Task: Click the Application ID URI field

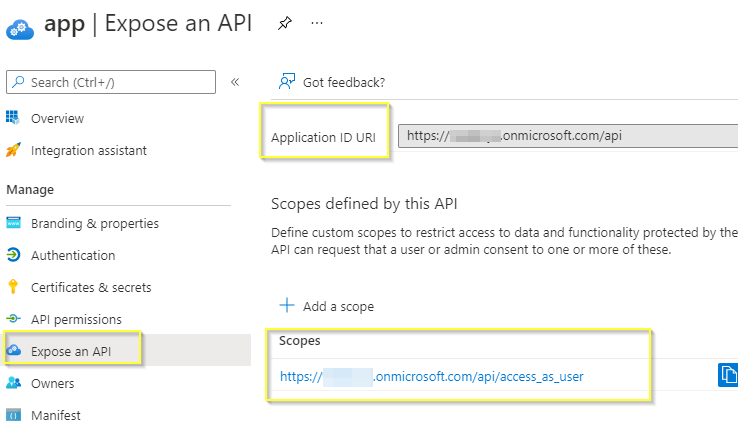Action: tap(568, 136)
